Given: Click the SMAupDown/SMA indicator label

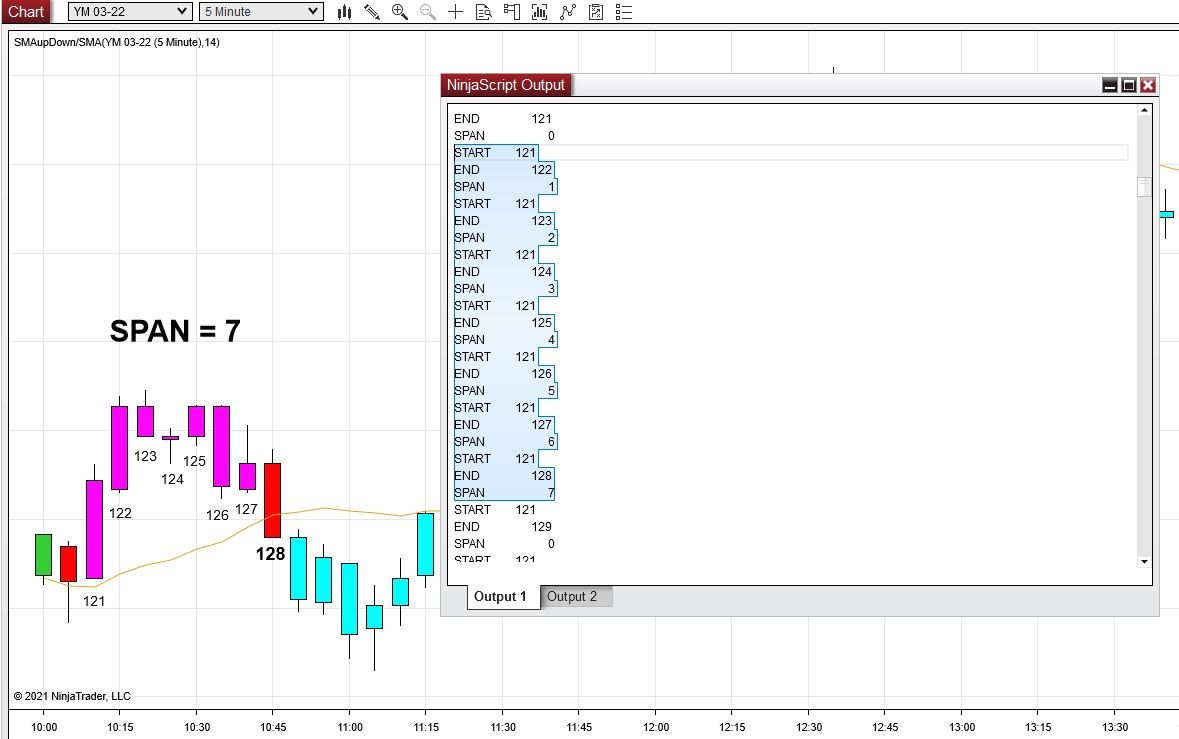Looking at the screenshot, I should tap(117, 42).
